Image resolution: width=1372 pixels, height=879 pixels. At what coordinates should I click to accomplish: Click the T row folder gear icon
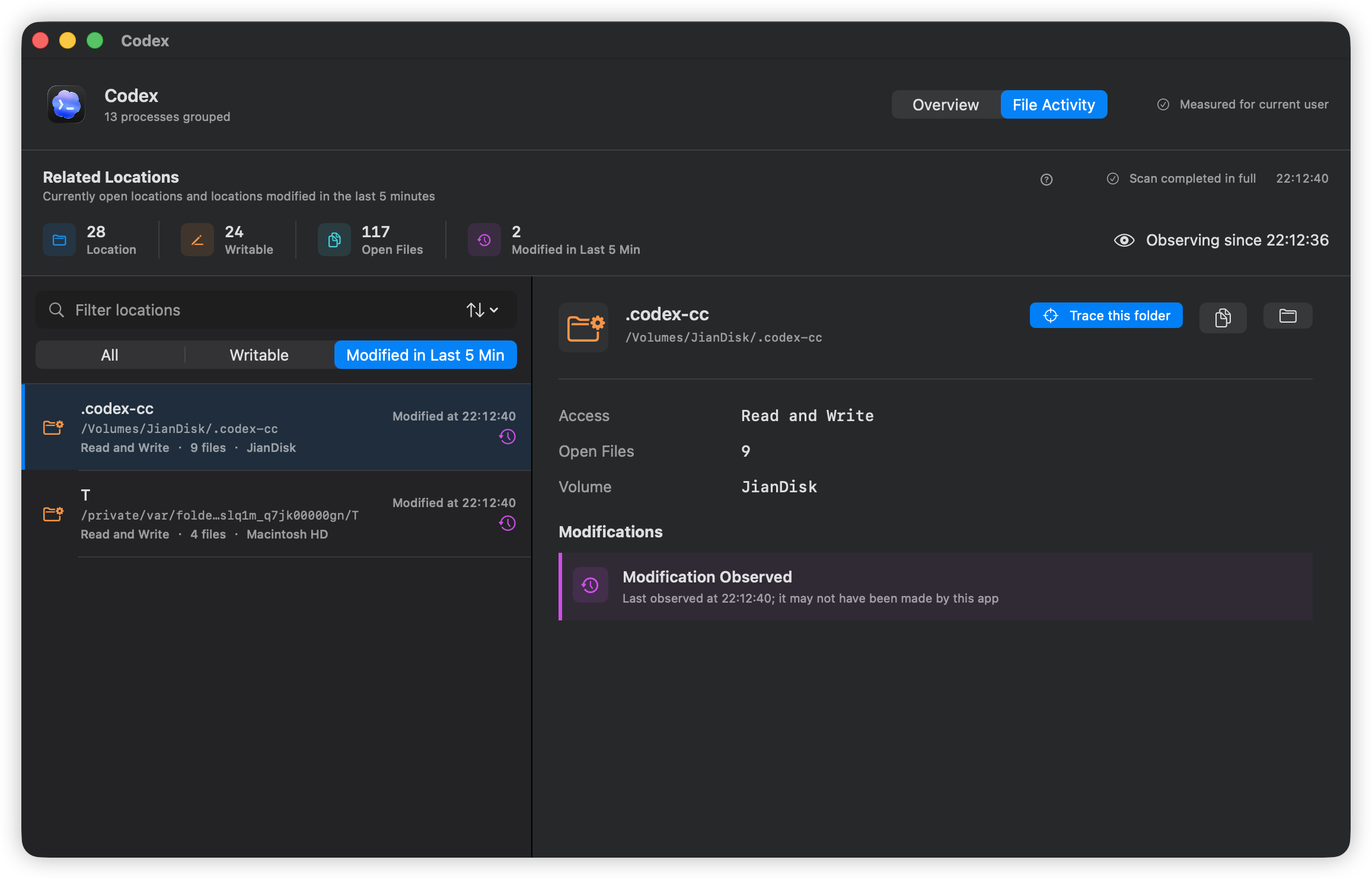[x=53, y=514]
